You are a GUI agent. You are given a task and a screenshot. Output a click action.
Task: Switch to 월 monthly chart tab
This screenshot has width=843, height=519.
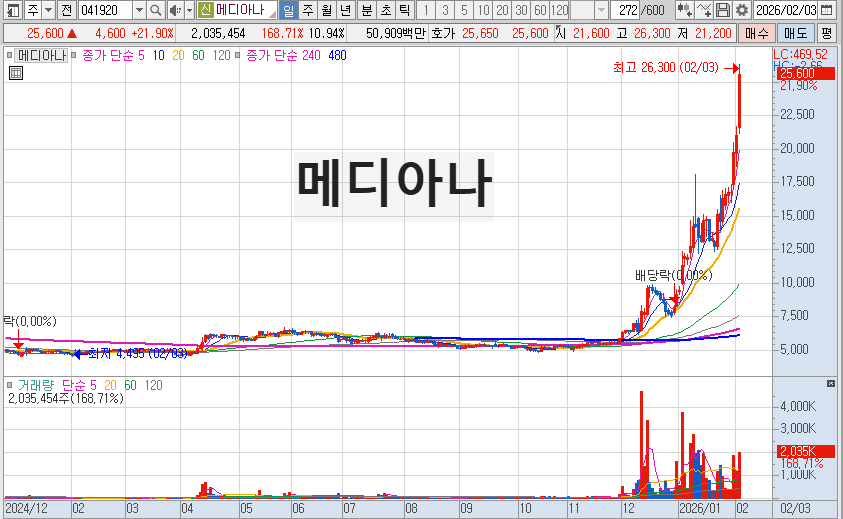tap(327, 10)
